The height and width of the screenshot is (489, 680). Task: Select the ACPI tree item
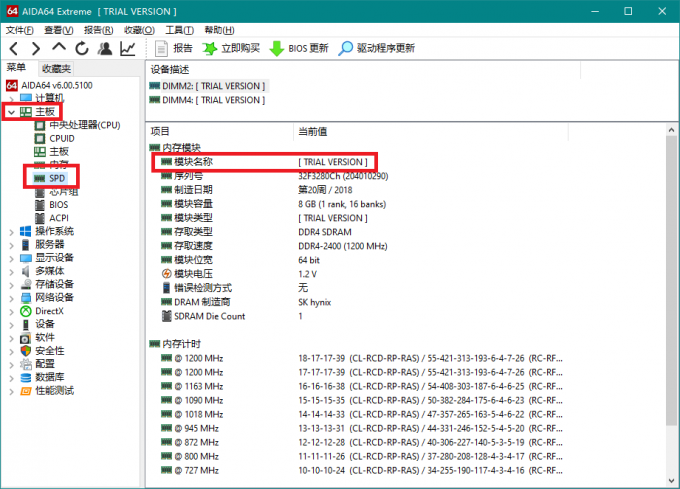point(52,218)
